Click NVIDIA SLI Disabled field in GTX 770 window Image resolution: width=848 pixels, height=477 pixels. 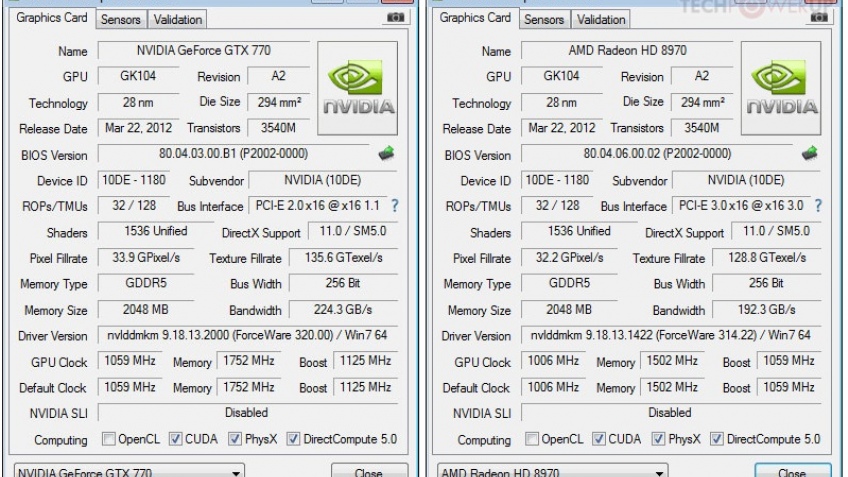[x=248, y=413]
